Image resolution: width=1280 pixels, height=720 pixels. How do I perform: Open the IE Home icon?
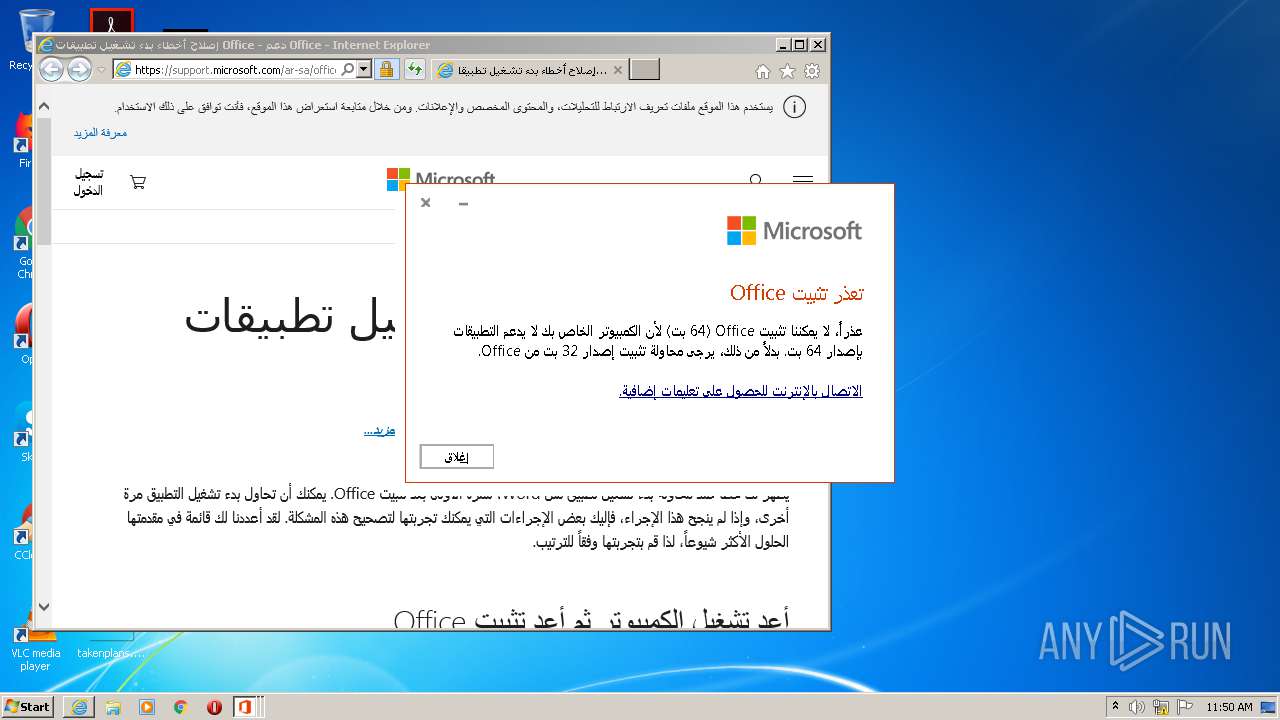tap(763, 71)
